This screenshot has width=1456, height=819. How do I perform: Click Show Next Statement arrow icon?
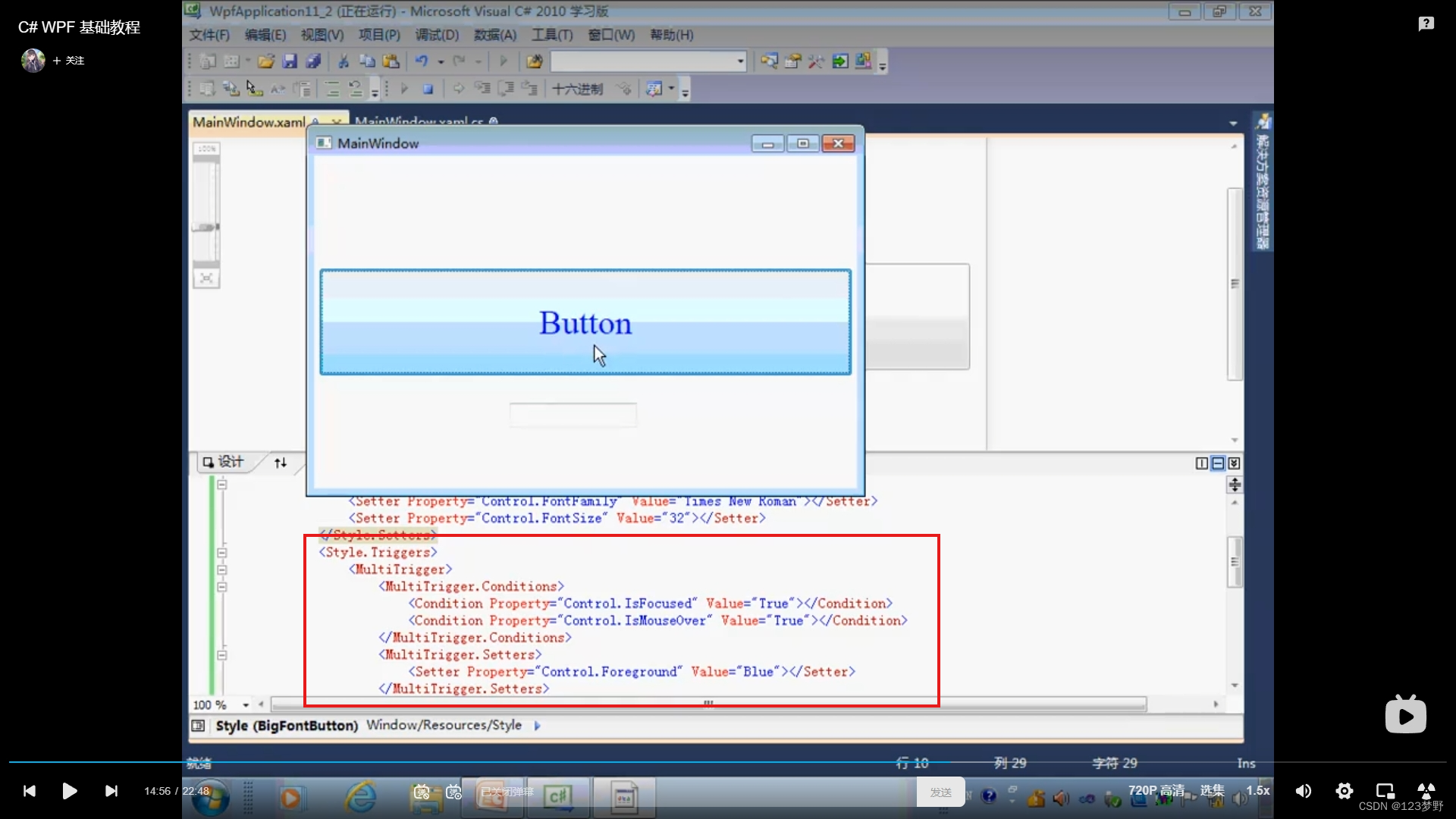click(458, 89)
